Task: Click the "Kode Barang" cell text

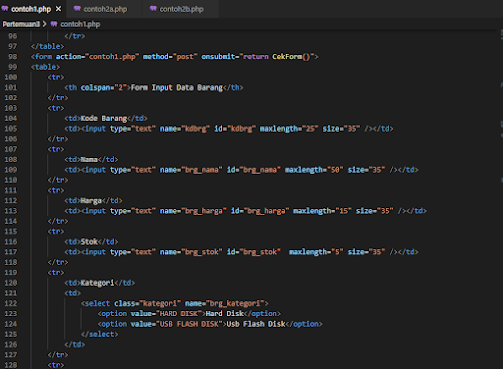Action: (x=104, y=118)
